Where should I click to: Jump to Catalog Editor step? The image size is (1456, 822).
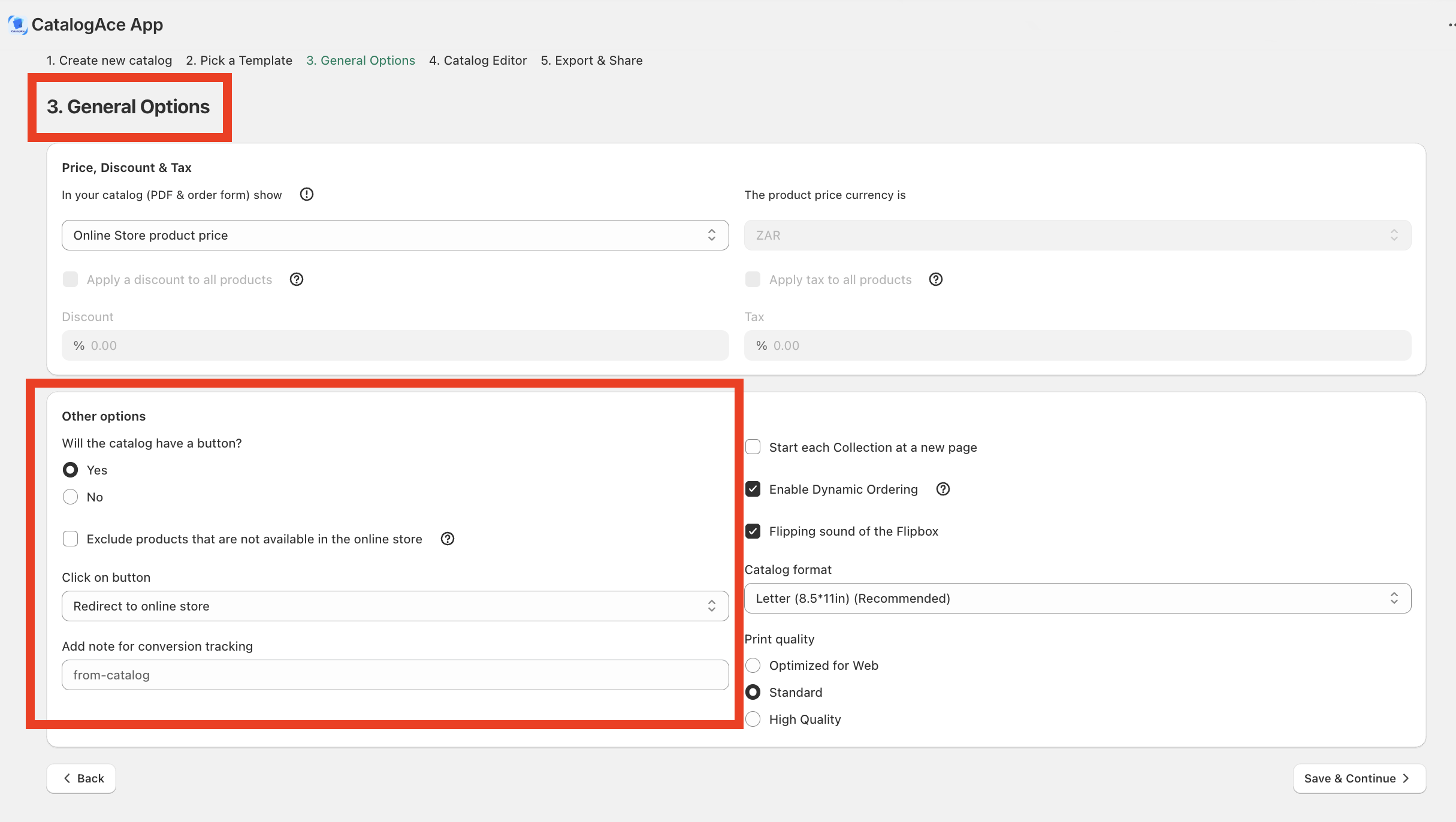478,61
